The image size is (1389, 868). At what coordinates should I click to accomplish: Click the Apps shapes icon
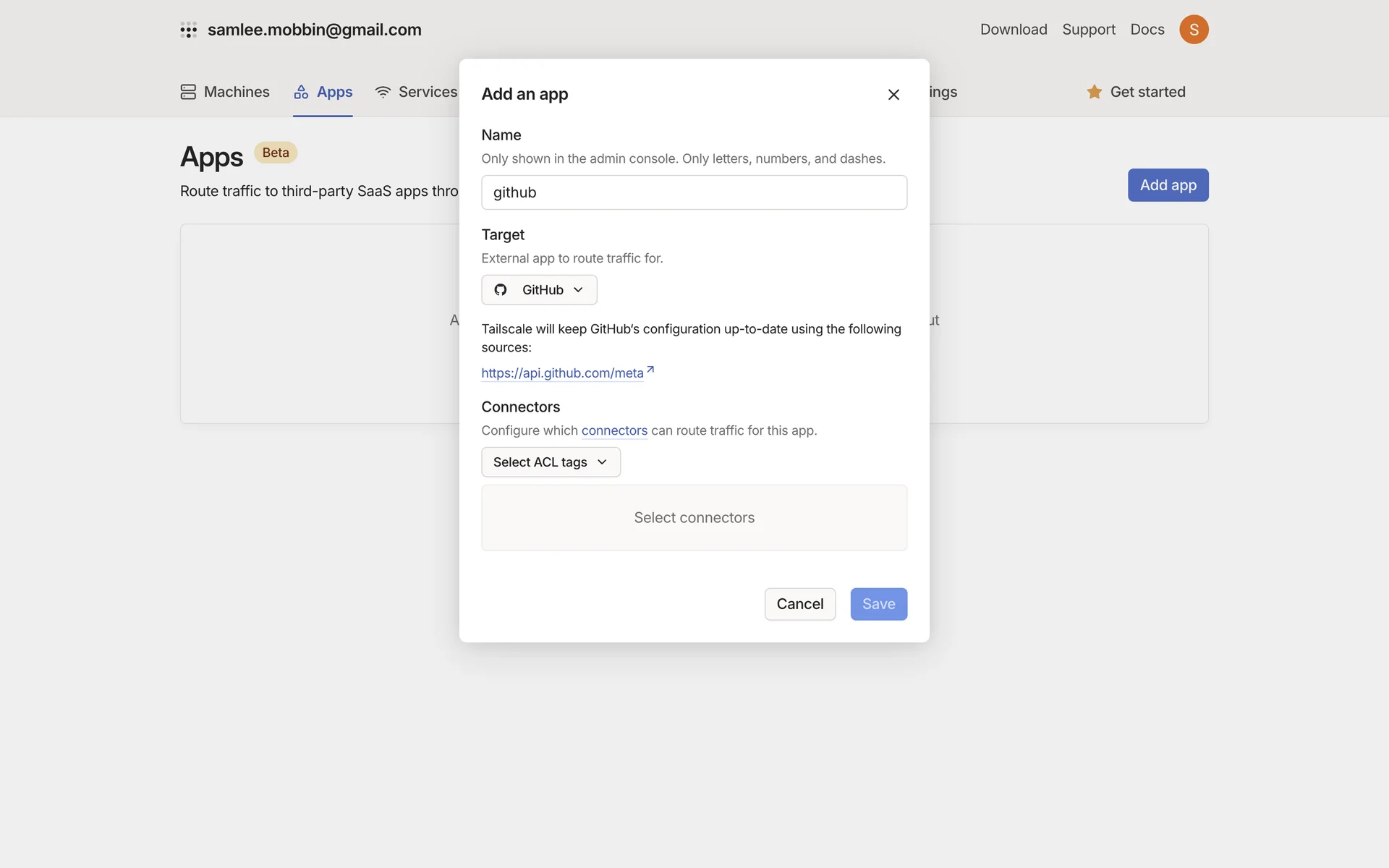pyautogui.click(x=301, y=92)
